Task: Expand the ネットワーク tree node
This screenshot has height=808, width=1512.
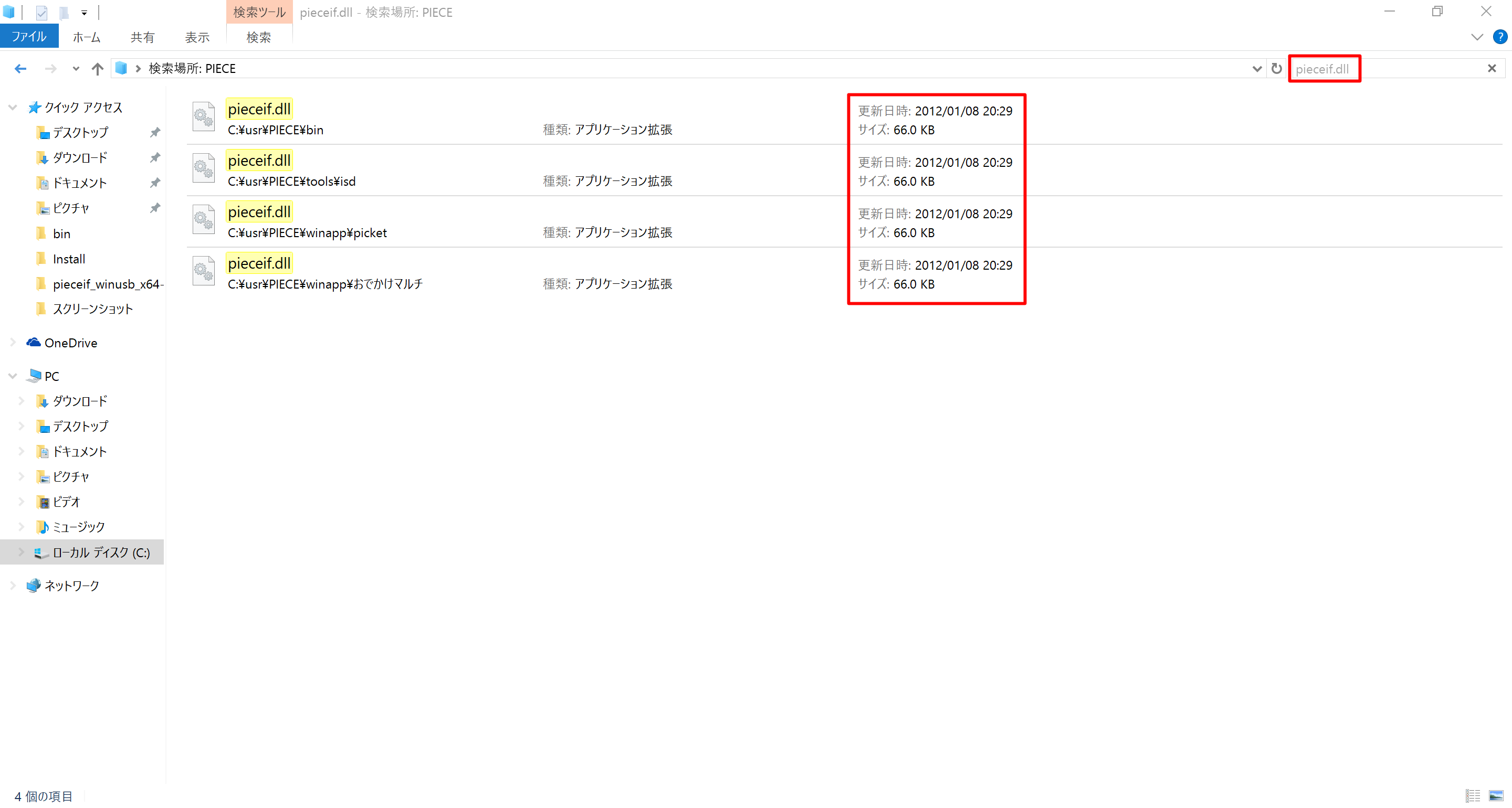Action: point(12,586)
